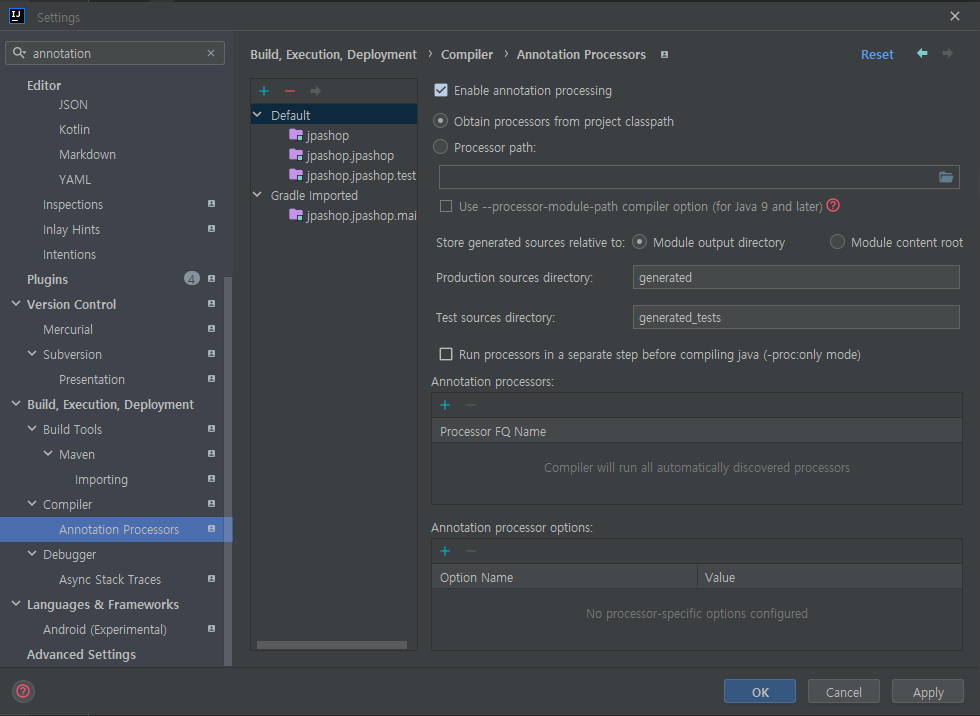This screenshot has height=716, width=980.
Task: Enable Run processors in a separate step
Action: point(445,354)
